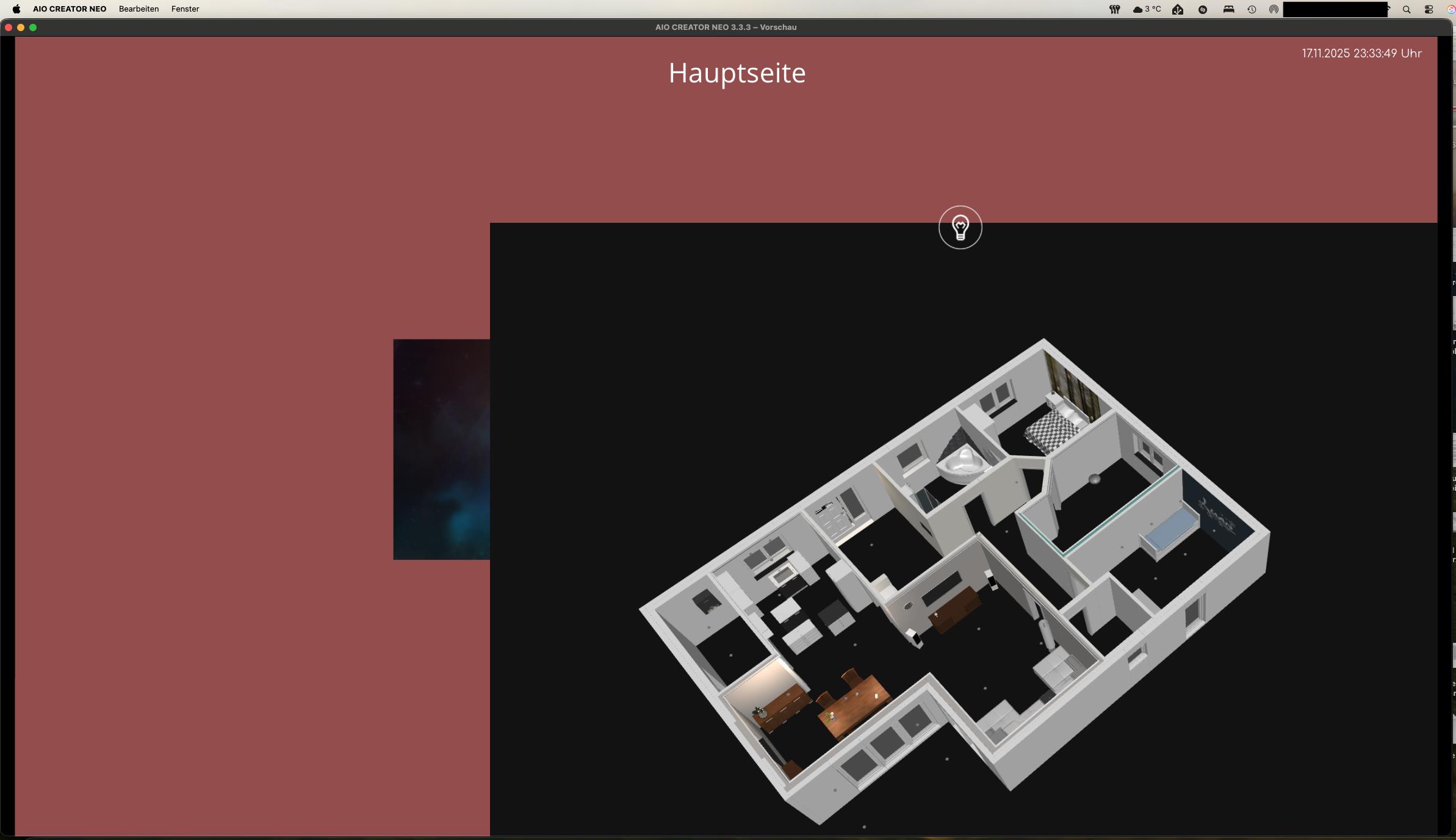
Task: Open the AIO CREATOR NEO menu
Action: [x=70, y=9]
